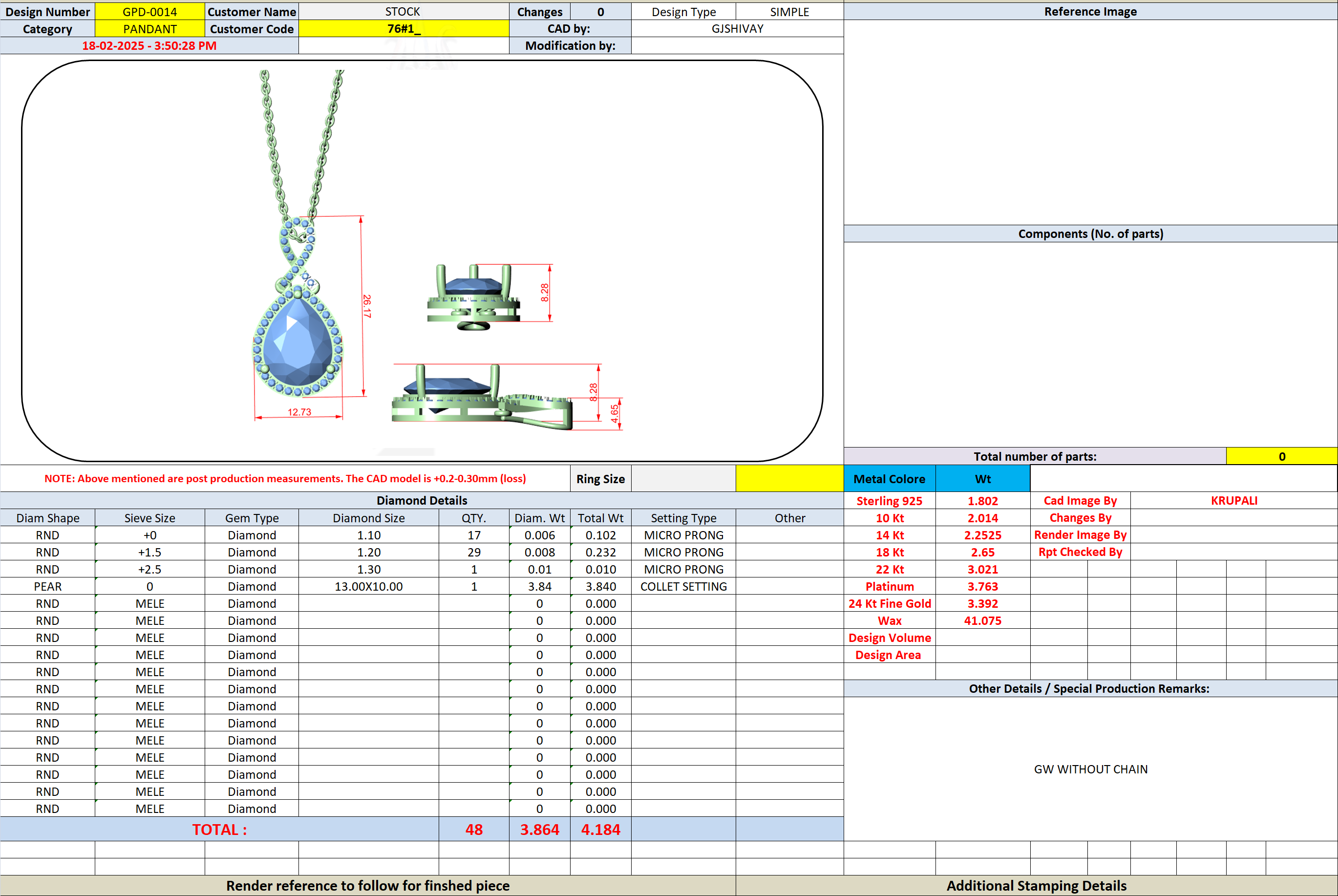1338x896 pixels.
Task: Click the quantity 29 cell
Action: click(474, 552)
